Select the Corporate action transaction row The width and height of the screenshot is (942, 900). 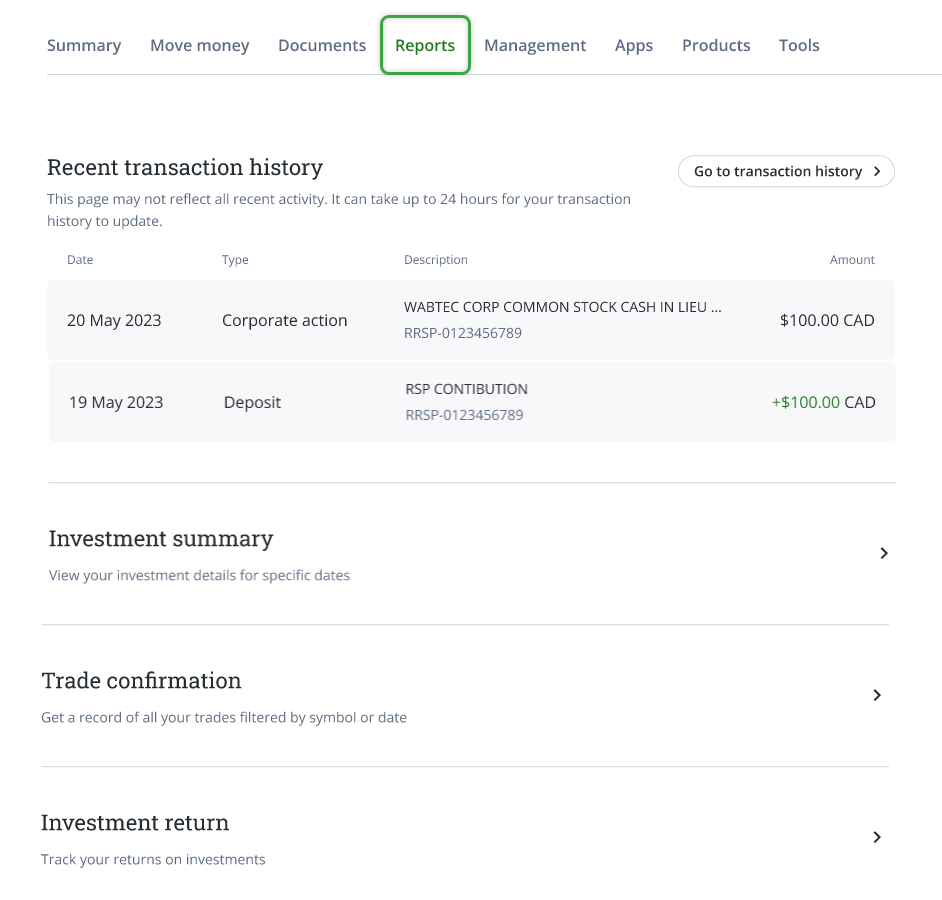[x=470, y=320]
